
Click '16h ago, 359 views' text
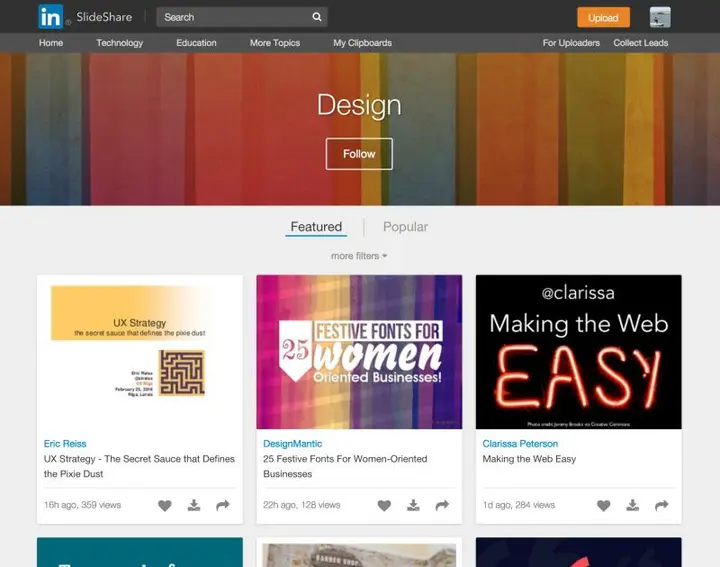(x=83, y=505)
